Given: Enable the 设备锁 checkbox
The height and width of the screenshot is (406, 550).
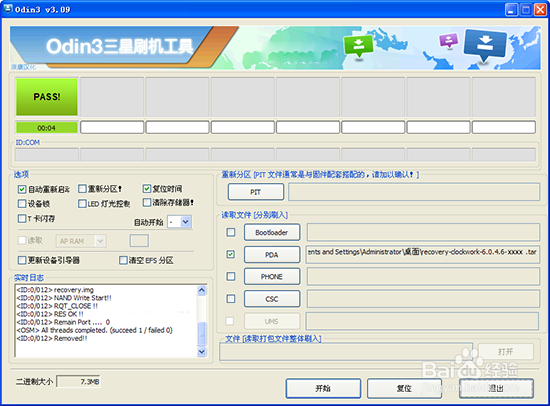Looking at the screenshot, I should [x=22, y=204].
